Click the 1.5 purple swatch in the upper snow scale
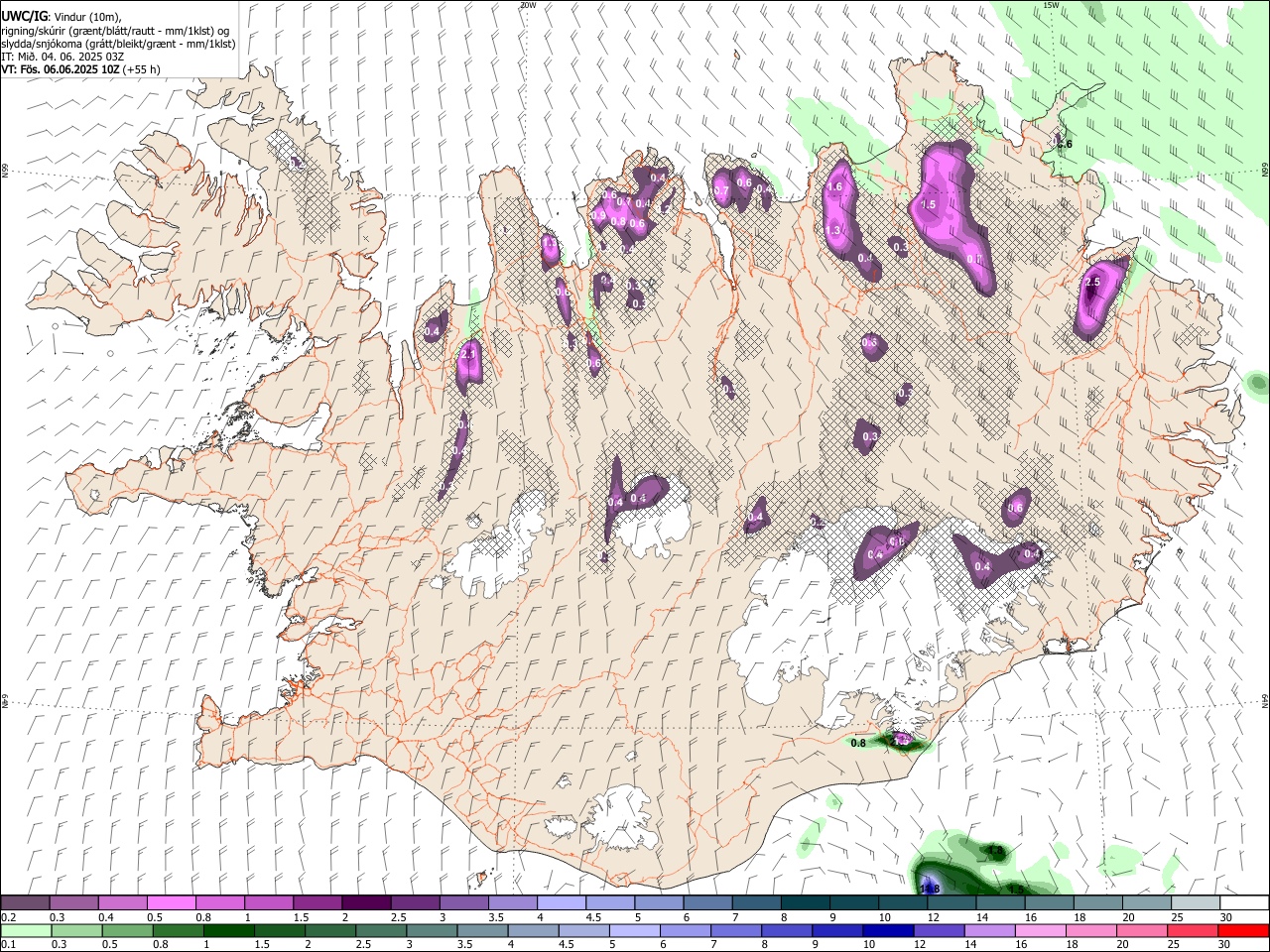 pyautogui.click(x=317, y=903)
